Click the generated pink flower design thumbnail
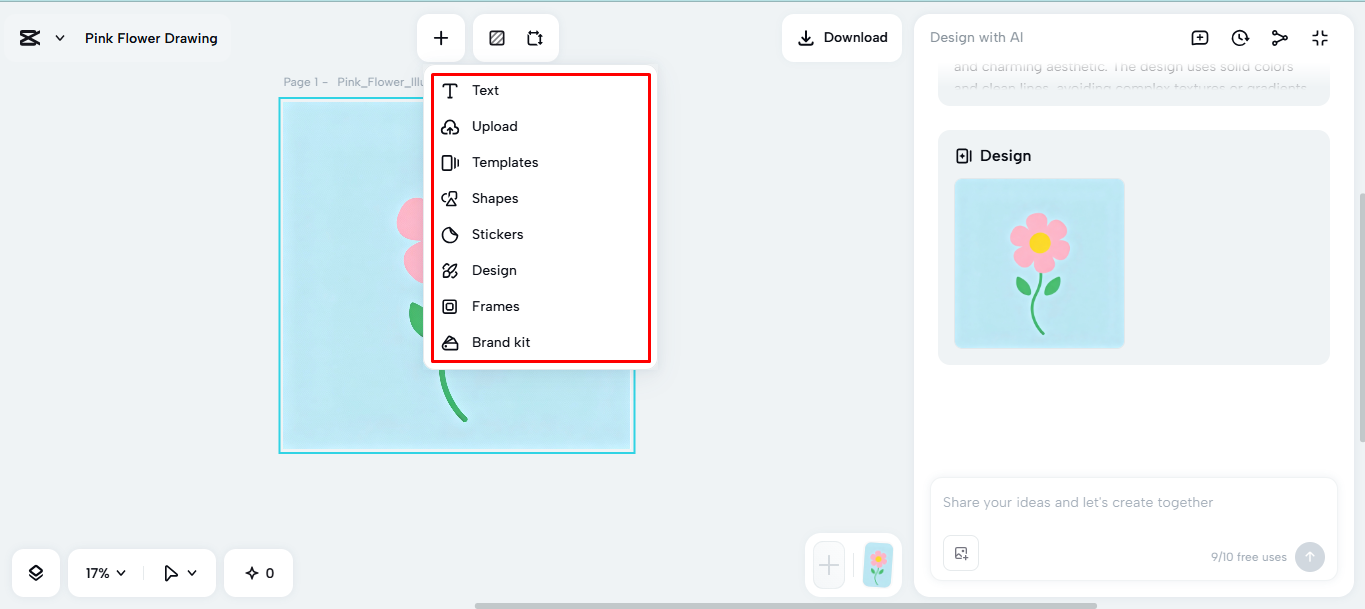 tap(1039, 263)
